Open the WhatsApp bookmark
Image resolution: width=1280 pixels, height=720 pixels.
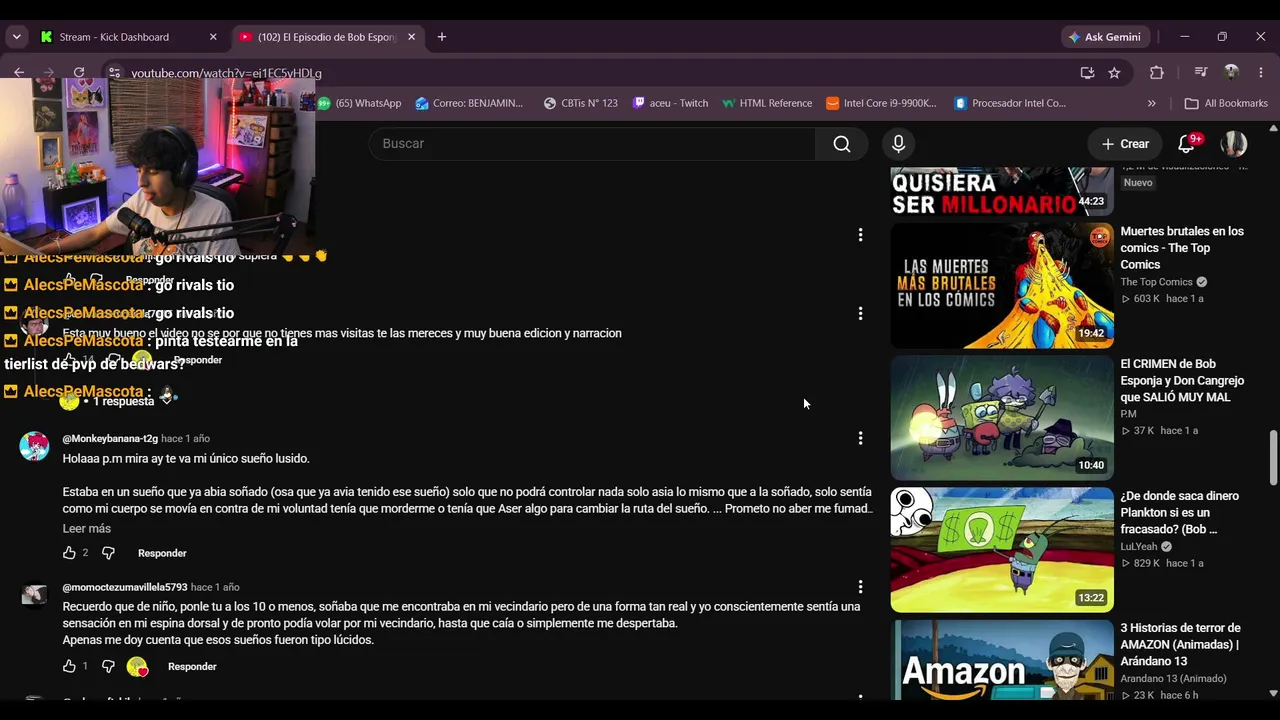coord(359,103)
